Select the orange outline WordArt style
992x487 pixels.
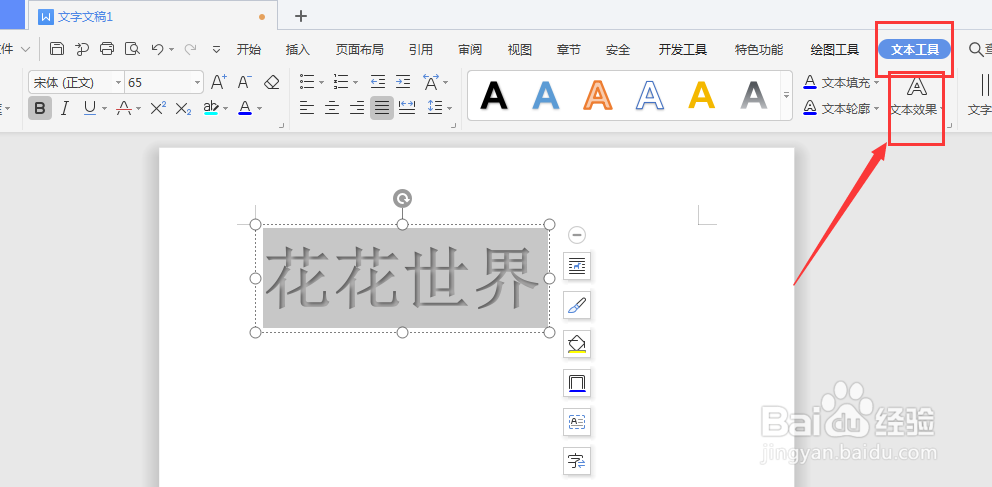[x=598, y=96]
